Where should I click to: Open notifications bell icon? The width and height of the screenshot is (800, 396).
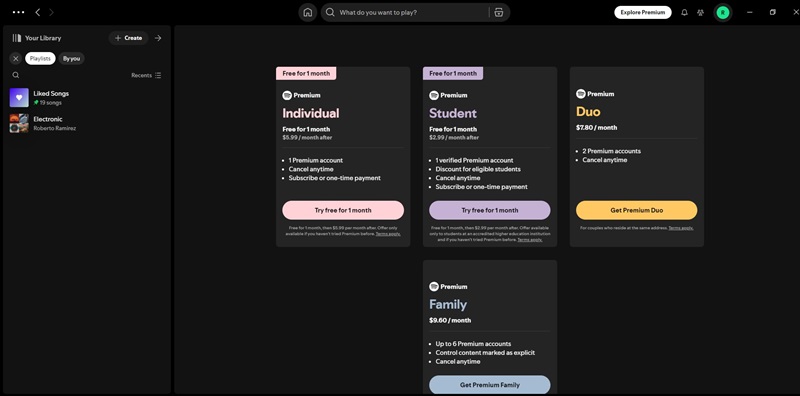[x=685, y=12]
